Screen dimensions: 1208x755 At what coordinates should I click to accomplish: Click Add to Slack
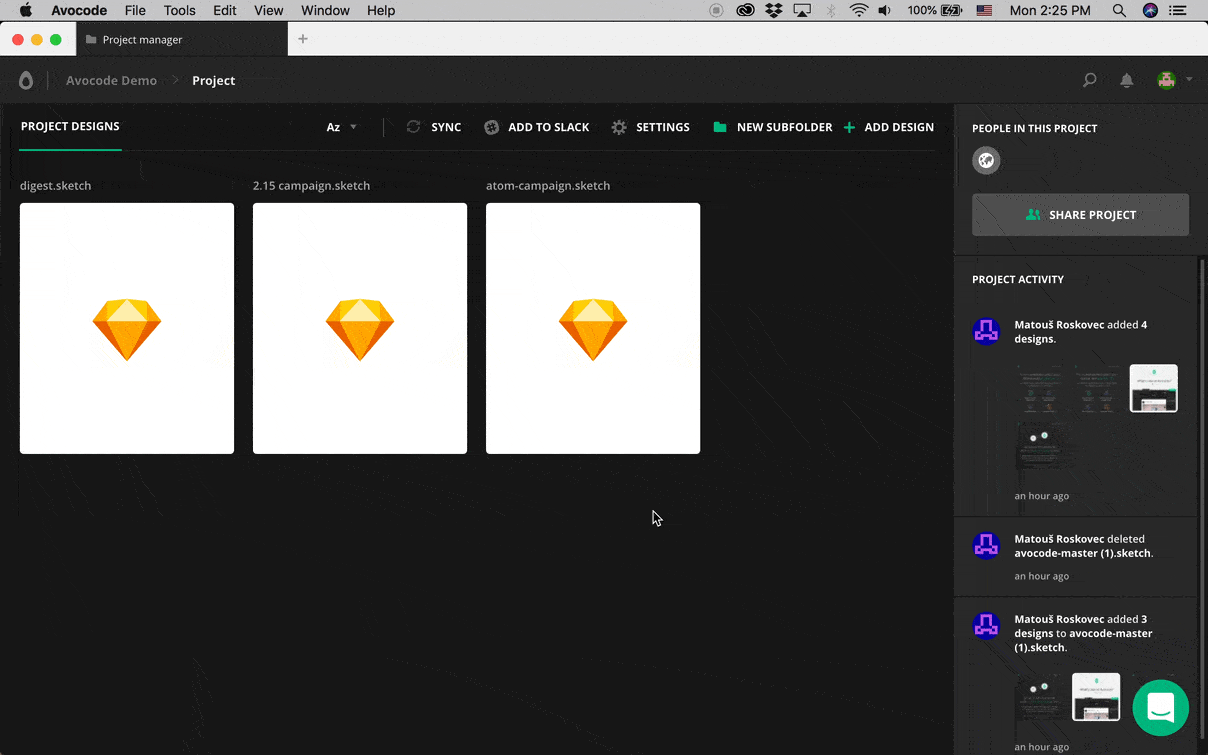tap(537, 127)
